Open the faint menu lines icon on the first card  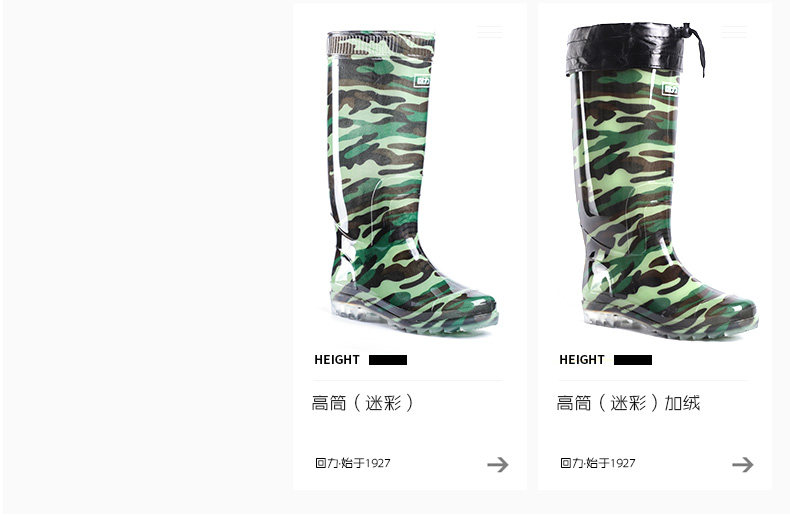490,32
